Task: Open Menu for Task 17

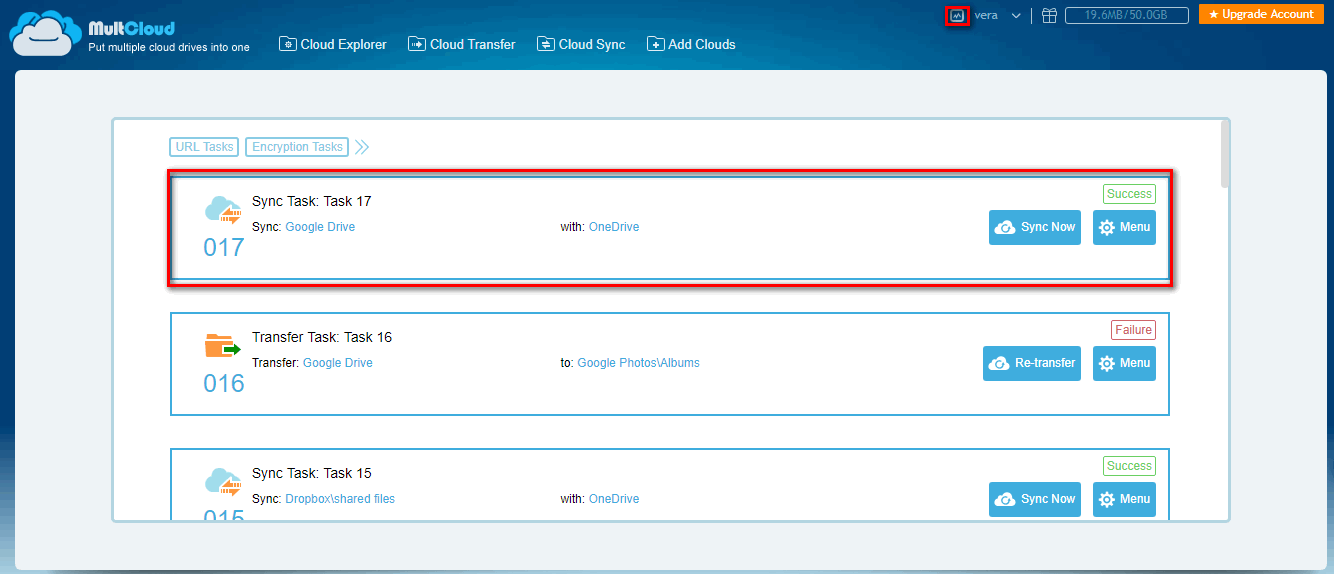Action: pyautogui.click(x=1124, y=227)
